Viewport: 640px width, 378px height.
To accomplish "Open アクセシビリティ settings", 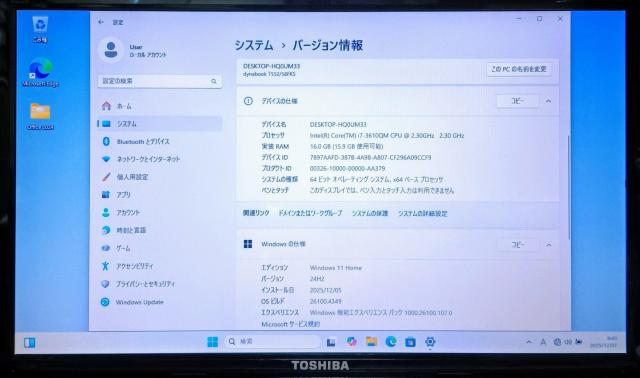I will click(160, 266).
